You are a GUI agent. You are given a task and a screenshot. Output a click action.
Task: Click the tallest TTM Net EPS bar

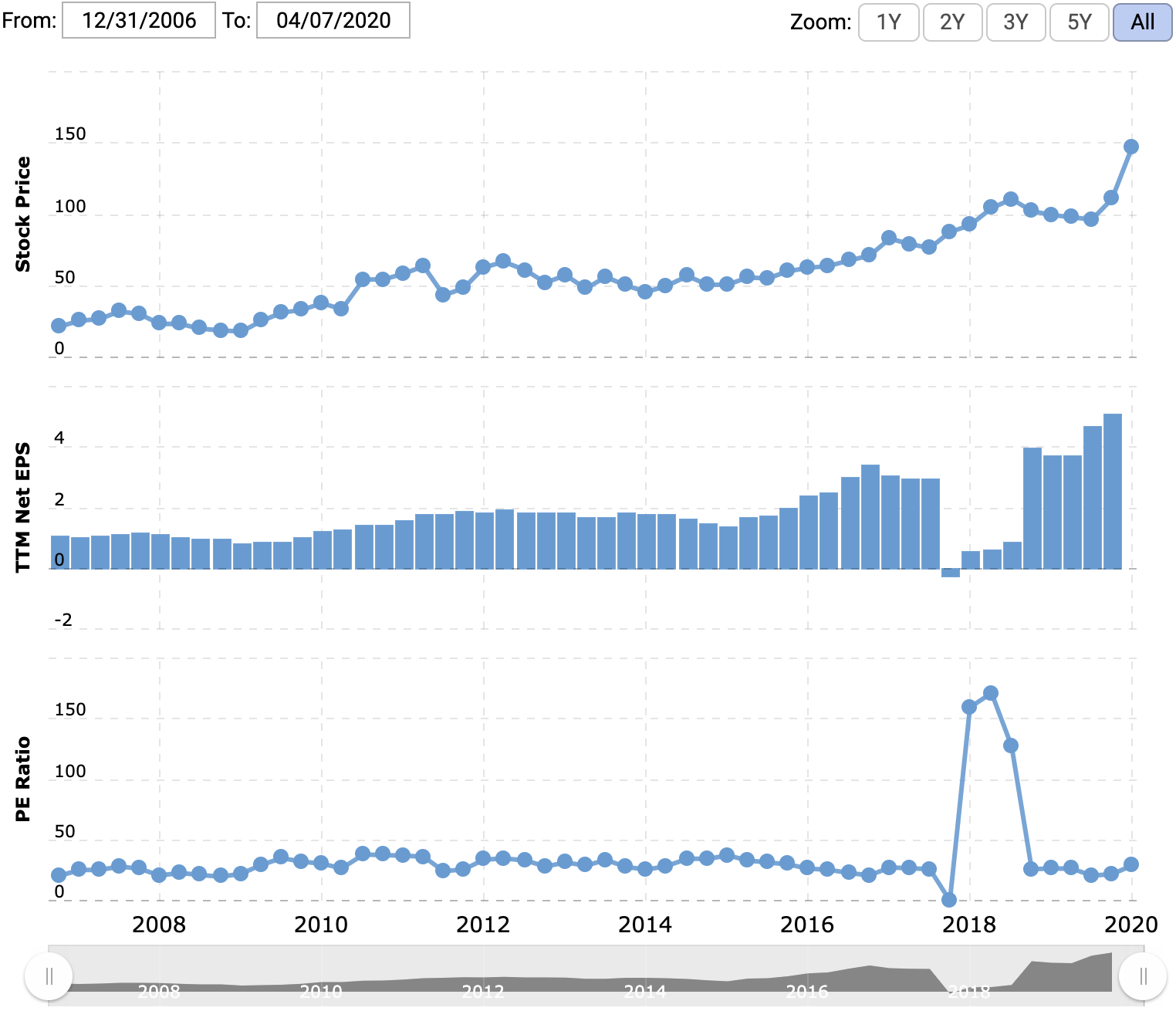tap(1113, 491)
